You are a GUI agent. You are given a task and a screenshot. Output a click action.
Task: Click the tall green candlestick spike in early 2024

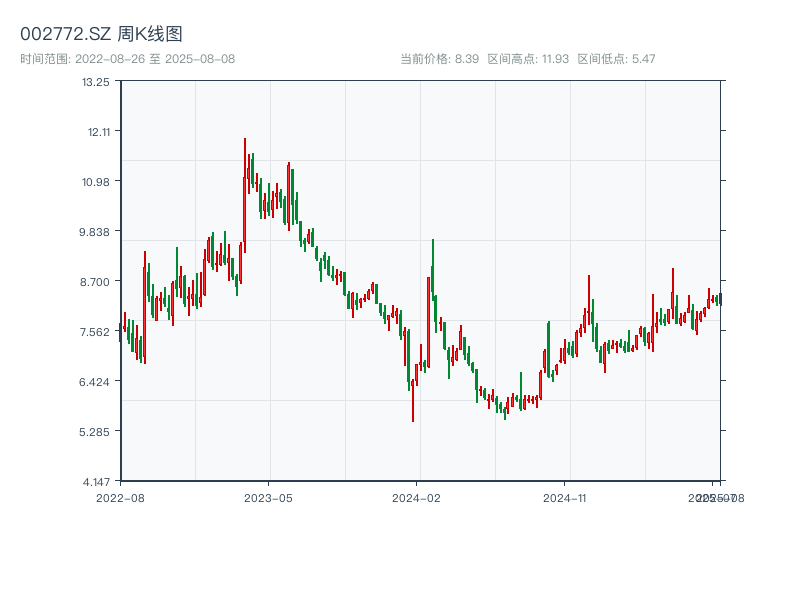[433, 269]
